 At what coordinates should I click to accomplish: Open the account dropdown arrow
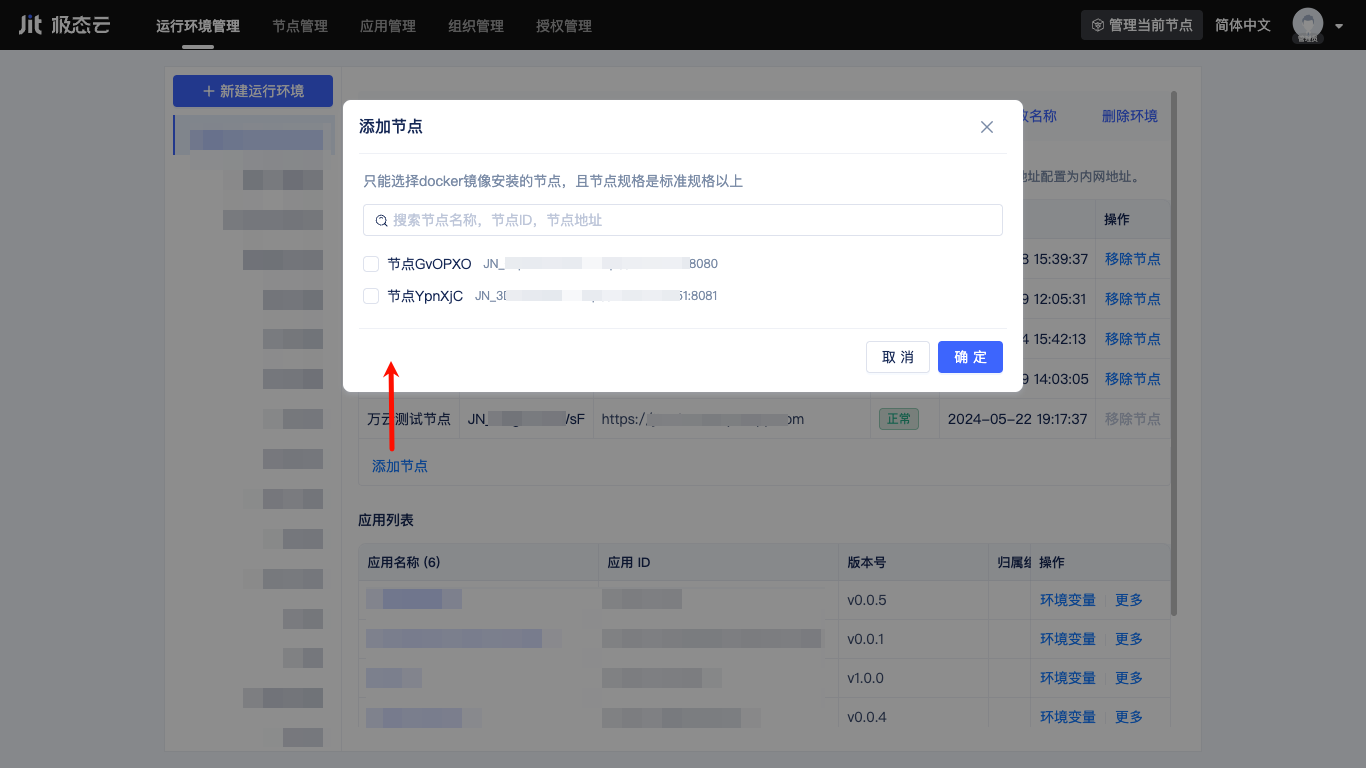coord(1339,27)
